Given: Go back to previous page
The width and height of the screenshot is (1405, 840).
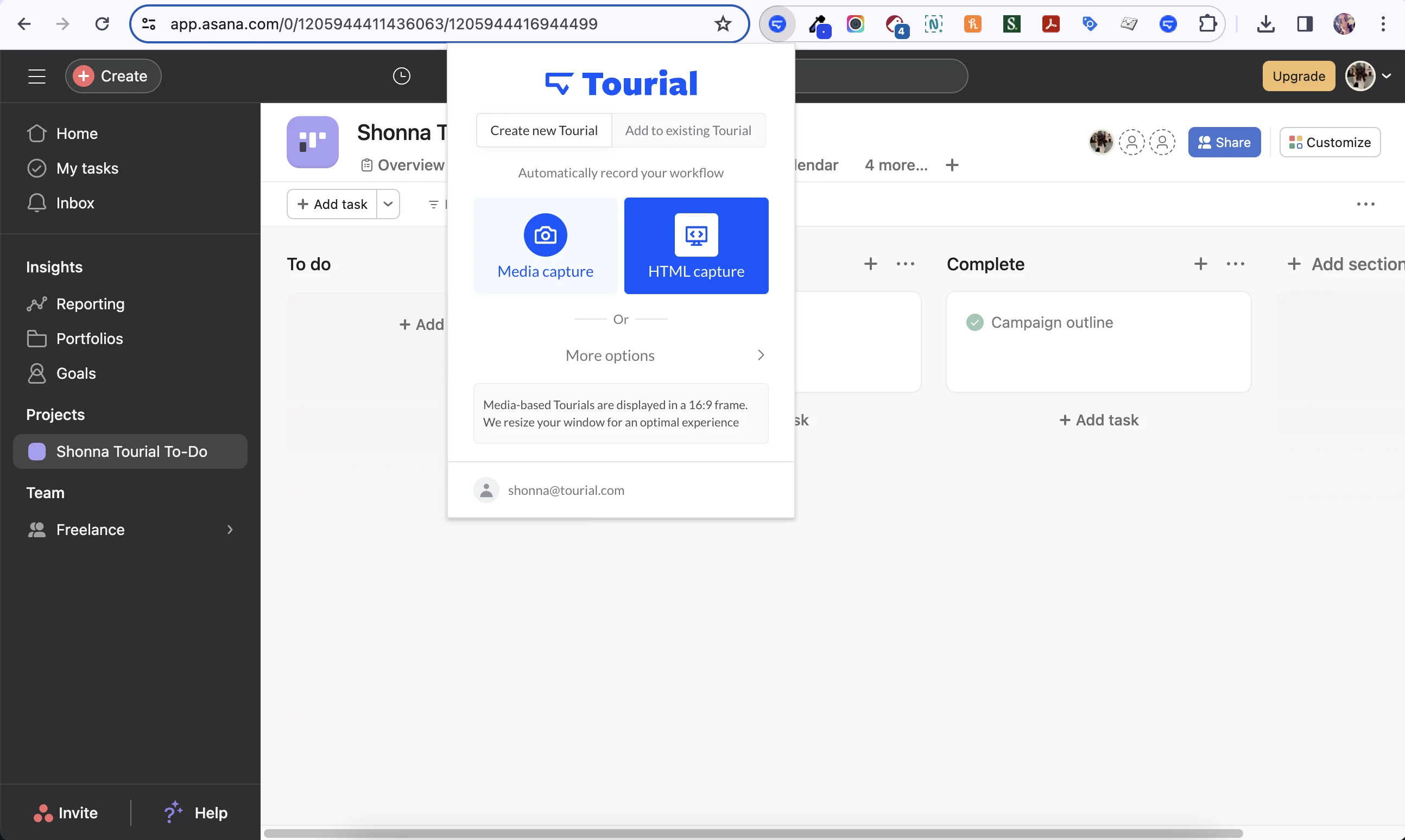Looking at the screenshot, I should point(24,24).
